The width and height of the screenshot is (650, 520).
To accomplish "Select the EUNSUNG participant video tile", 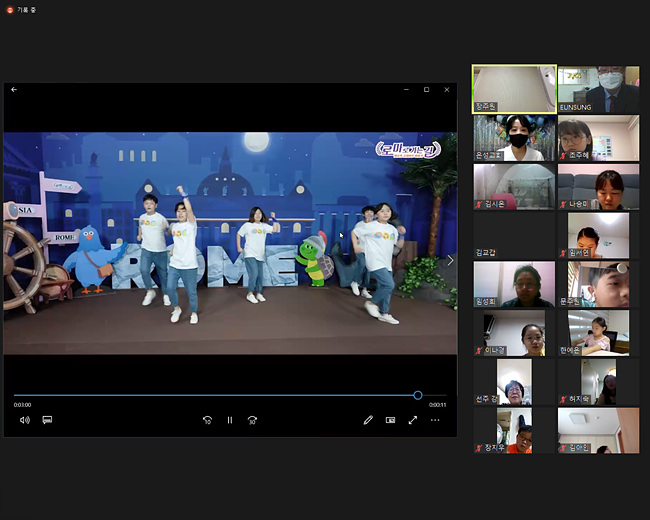I will coord(598,89).
